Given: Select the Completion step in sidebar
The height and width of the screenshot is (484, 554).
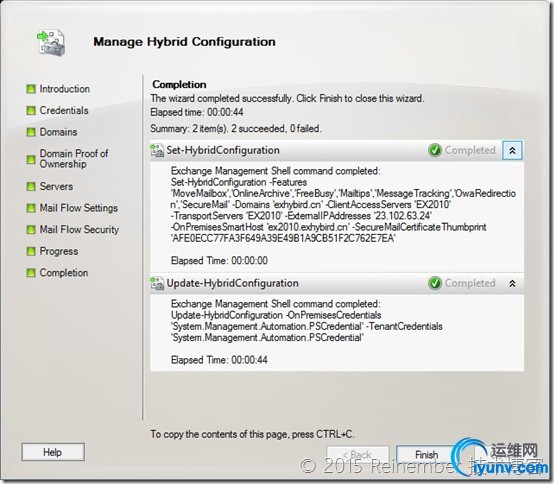Looking at the screenshot, I should tap(64, 273).
